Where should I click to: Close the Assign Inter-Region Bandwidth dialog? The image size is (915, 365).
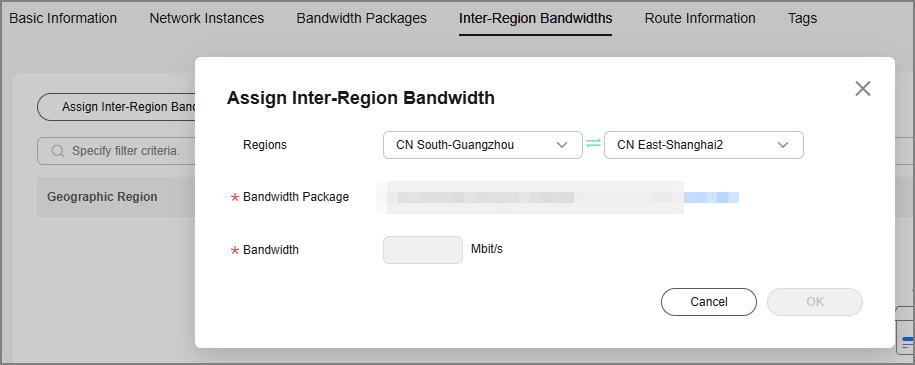(x=862, y=89)
